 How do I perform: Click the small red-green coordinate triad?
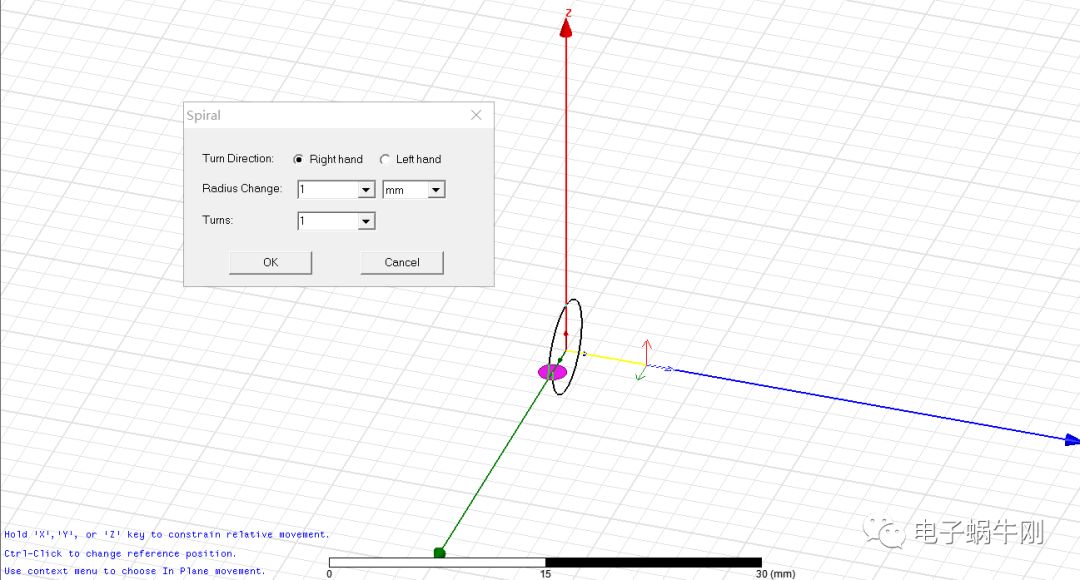coord(645,362)
